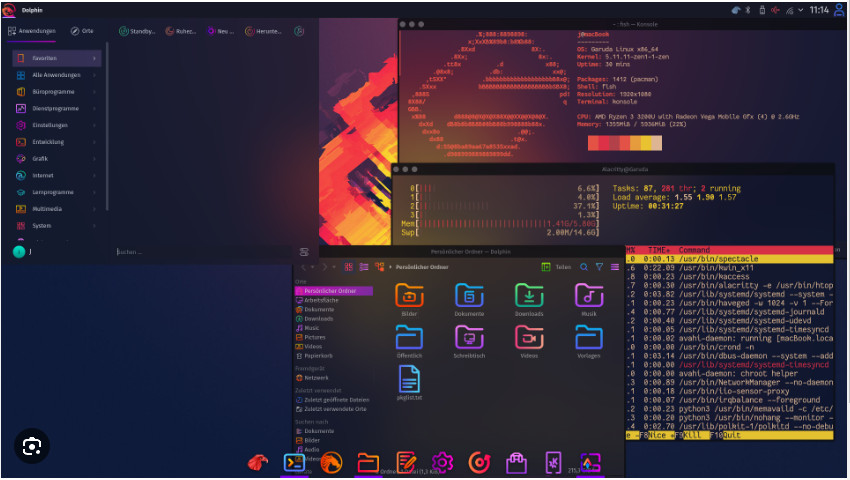The width and height of the screenshot is (850, 480).
Task: Click the last power-options icon in launcher header
Action: pyautogui.click(x=299, y=31)
